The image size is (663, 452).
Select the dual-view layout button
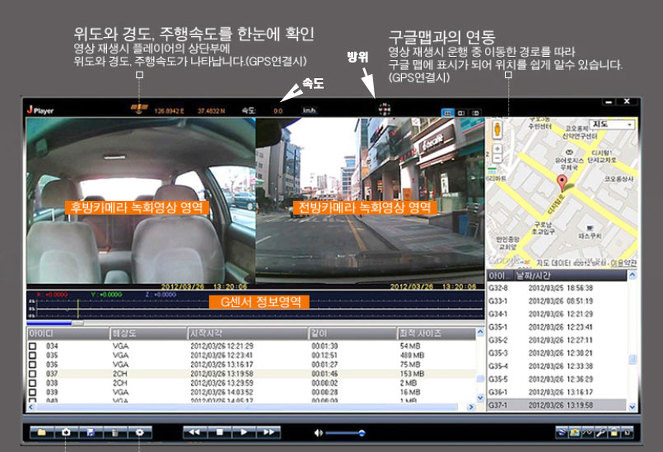448,113
